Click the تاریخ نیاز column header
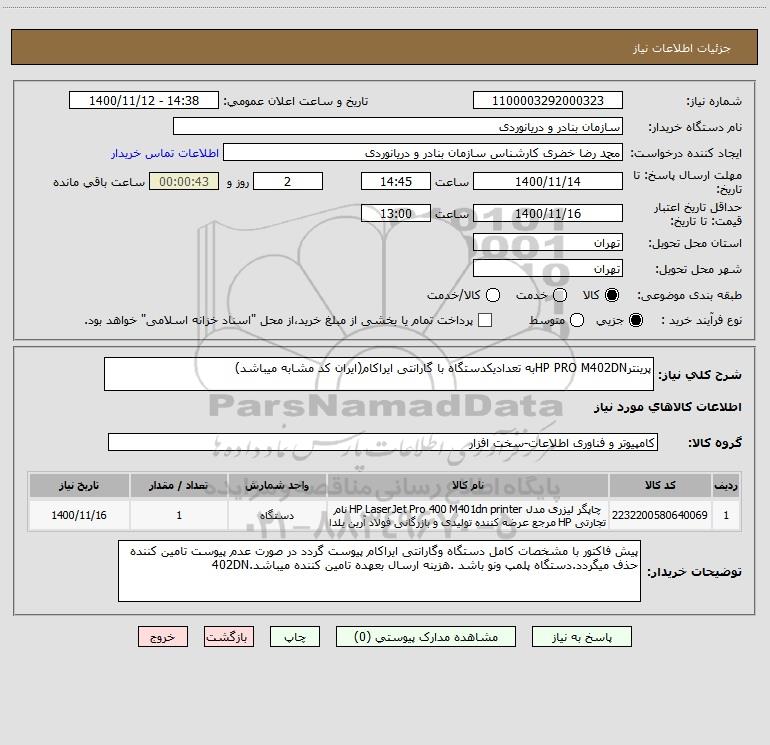The width and height of the screenshot is (770, 745). (79, 485)
